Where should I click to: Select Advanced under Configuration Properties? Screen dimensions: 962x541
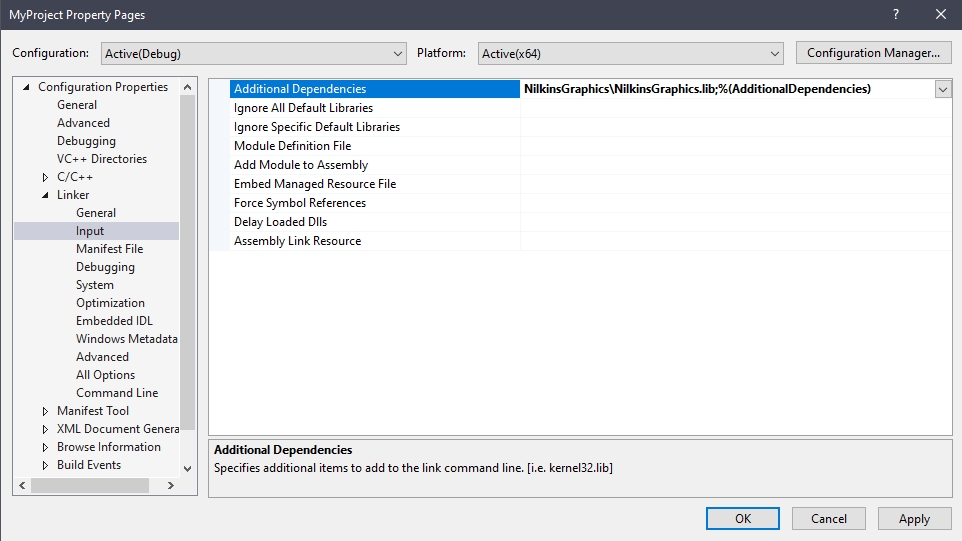83,123
